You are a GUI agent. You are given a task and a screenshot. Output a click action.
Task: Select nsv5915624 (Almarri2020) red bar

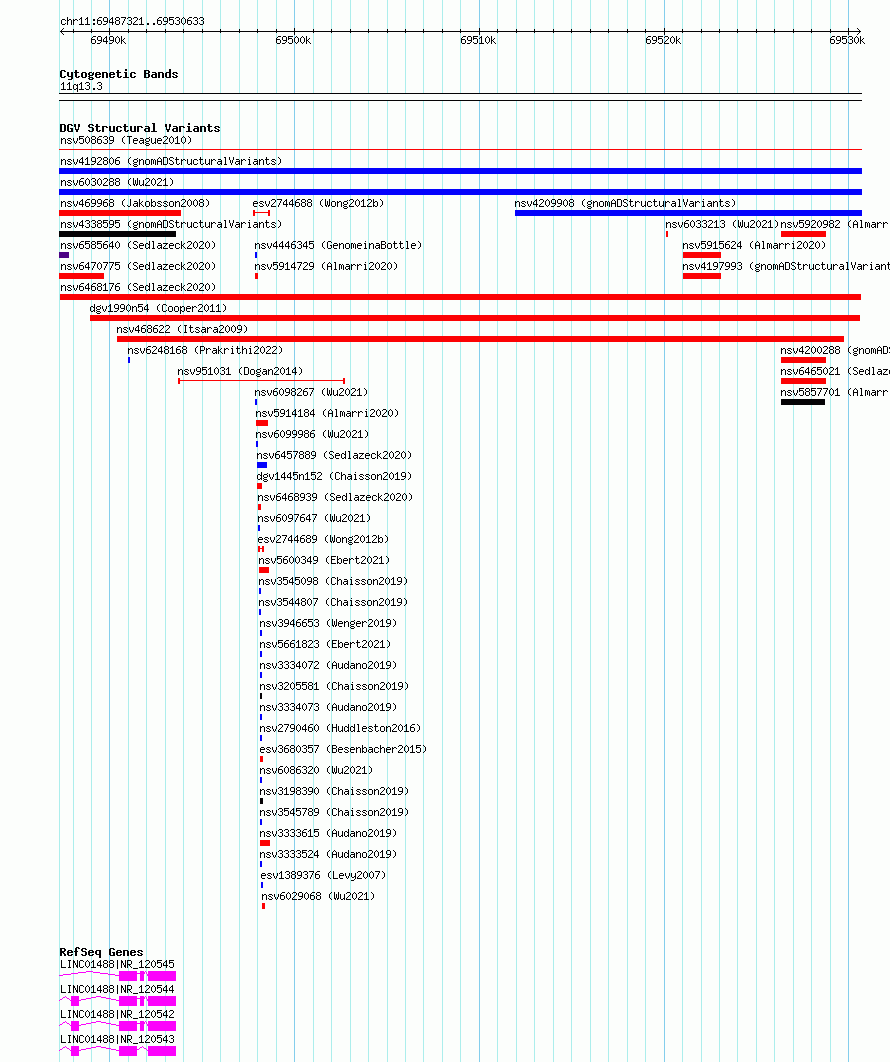coord(702,255)
